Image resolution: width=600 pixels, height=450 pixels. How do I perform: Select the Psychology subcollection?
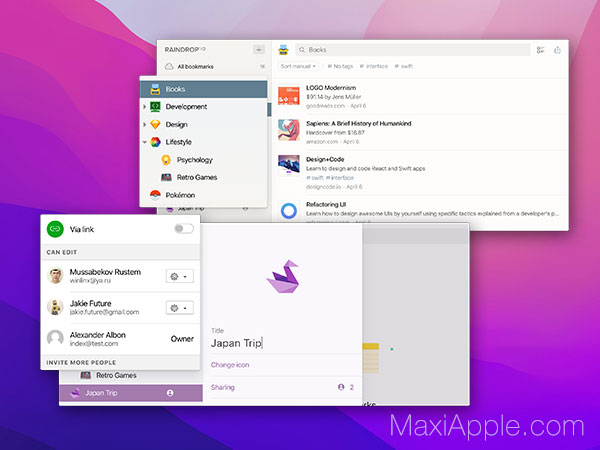pyautogui.click(x=204, y=160)
